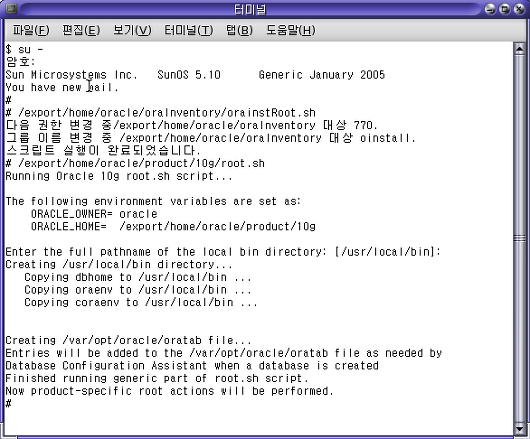Click 'Creating /usr/local/bin directory...' line
The image size is (530, 439).
pyautogui.click(x=119, y=265)
